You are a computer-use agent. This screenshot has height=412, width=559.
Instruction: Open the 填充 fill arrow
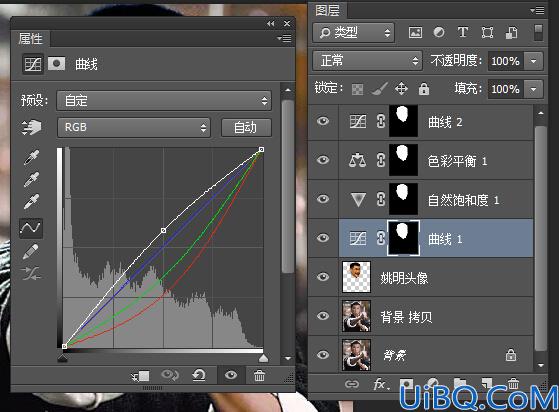click(x=534, y=89)
